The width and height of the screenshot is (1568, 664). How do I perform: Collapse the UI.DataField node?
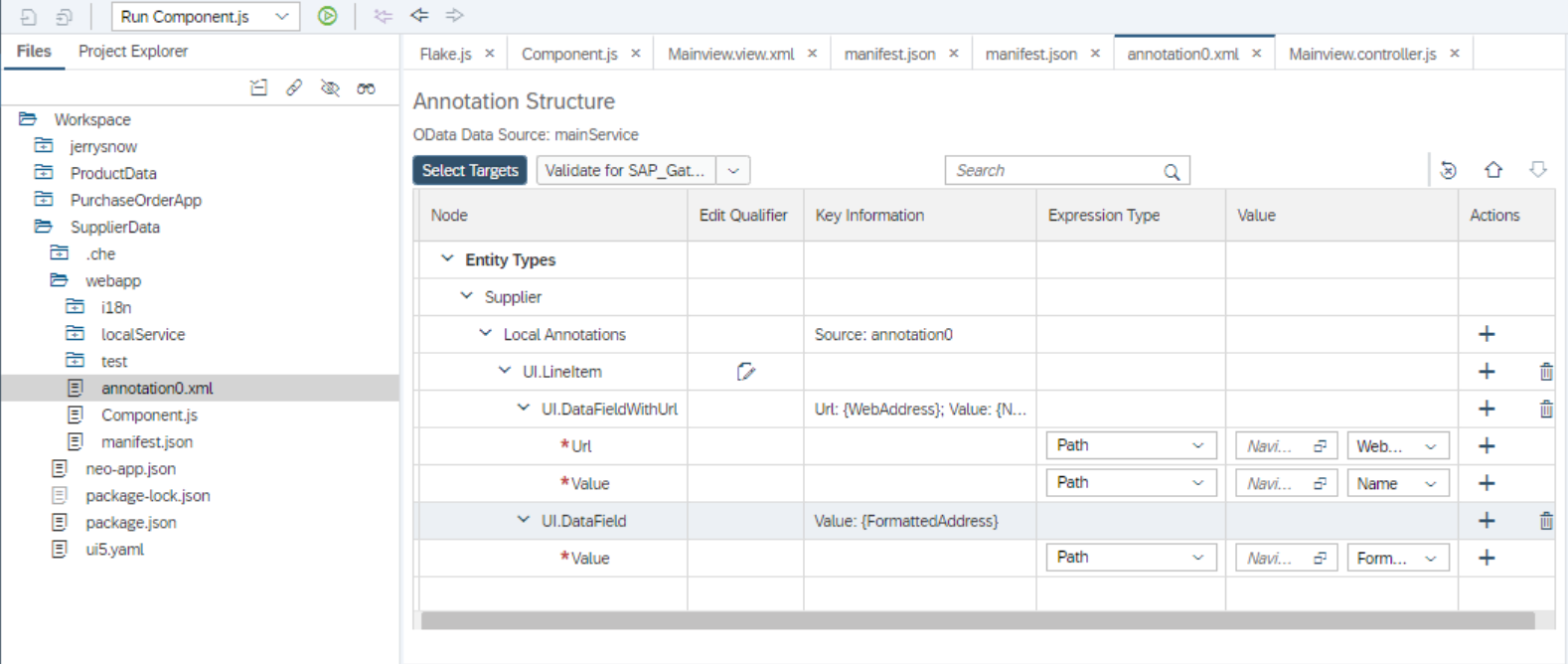tap(523, 520)
